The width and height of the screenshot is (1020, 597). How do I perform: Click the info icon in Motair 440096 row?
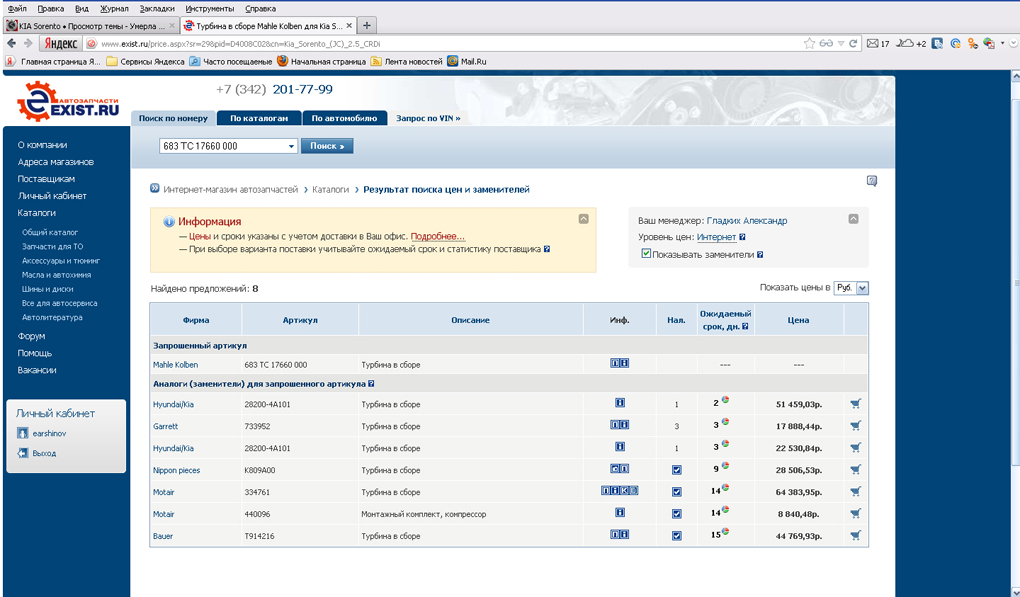620,513
